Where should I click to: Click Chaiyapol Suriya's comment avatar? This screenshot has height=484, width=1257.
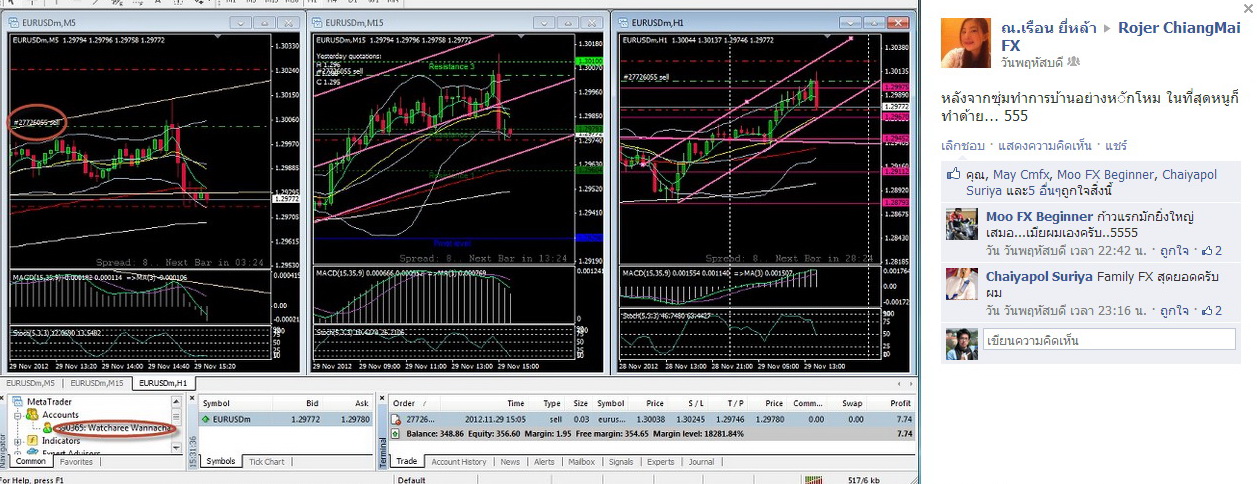tap(962, 284)
